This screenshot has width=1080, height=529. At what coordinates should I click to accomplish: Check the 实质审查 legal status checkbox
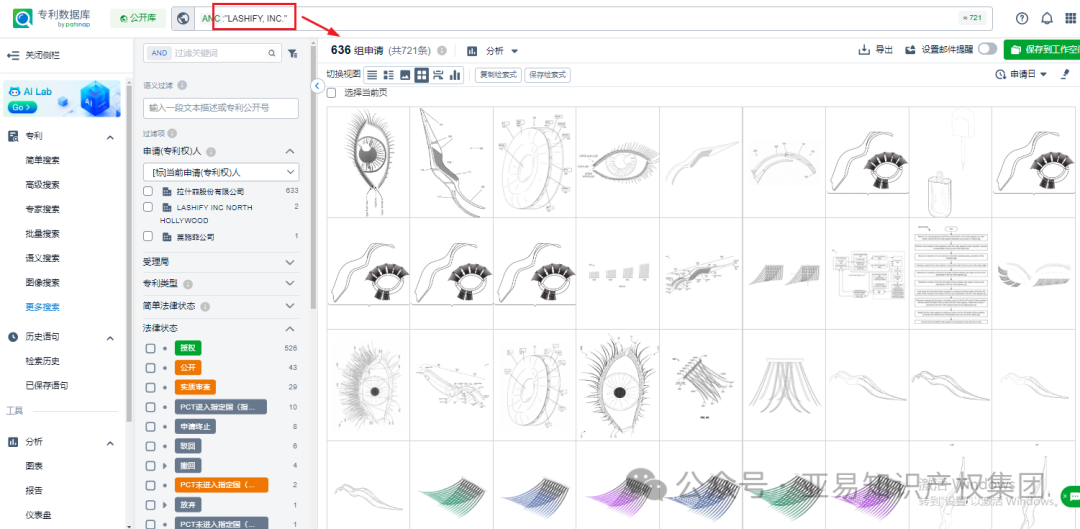[x=150, y=388]
